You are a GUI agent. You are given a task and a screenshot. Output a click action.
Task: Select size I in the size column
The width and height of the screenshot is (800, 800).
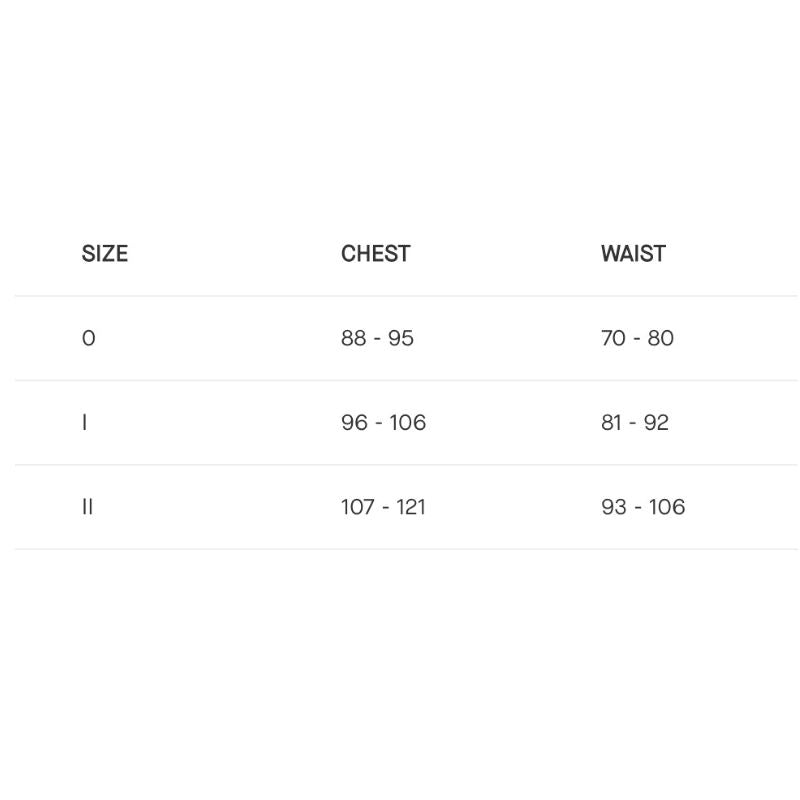85,423
